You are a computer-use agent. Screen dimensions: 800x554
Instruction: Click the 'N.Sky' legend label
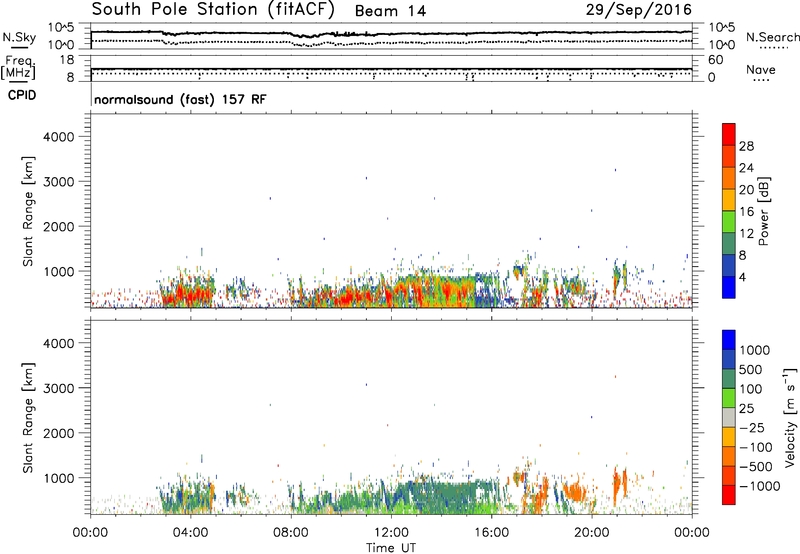coord(19,37)
